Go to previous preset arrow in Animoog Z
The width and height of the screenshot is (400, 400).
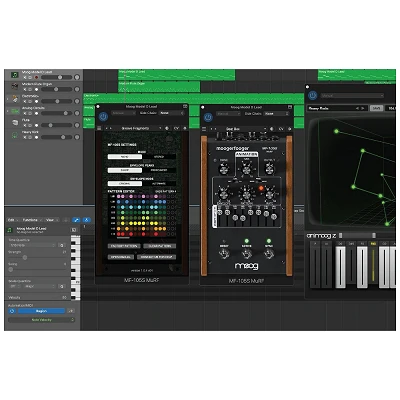(357, 108)
